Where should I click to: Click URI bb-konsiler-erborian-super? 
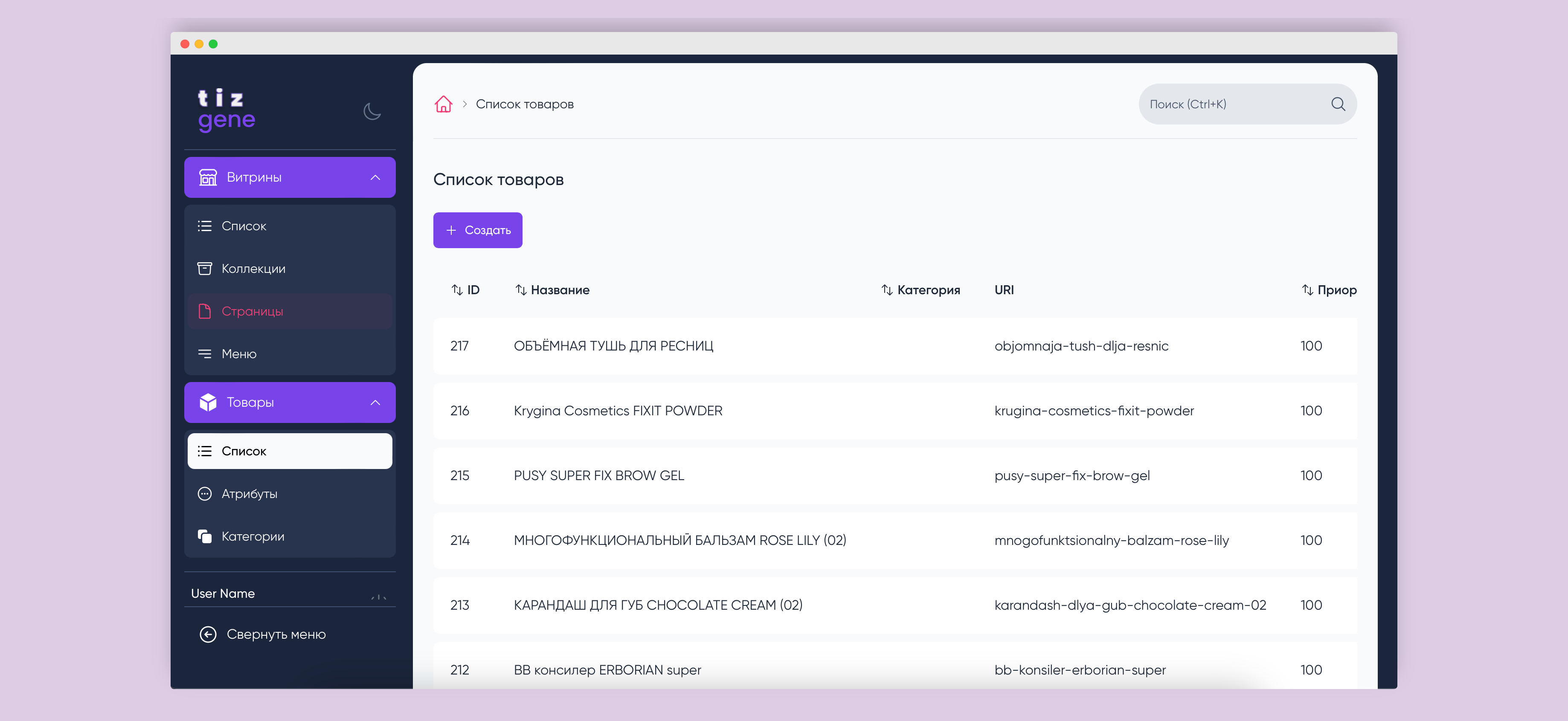click(1080, 670)
